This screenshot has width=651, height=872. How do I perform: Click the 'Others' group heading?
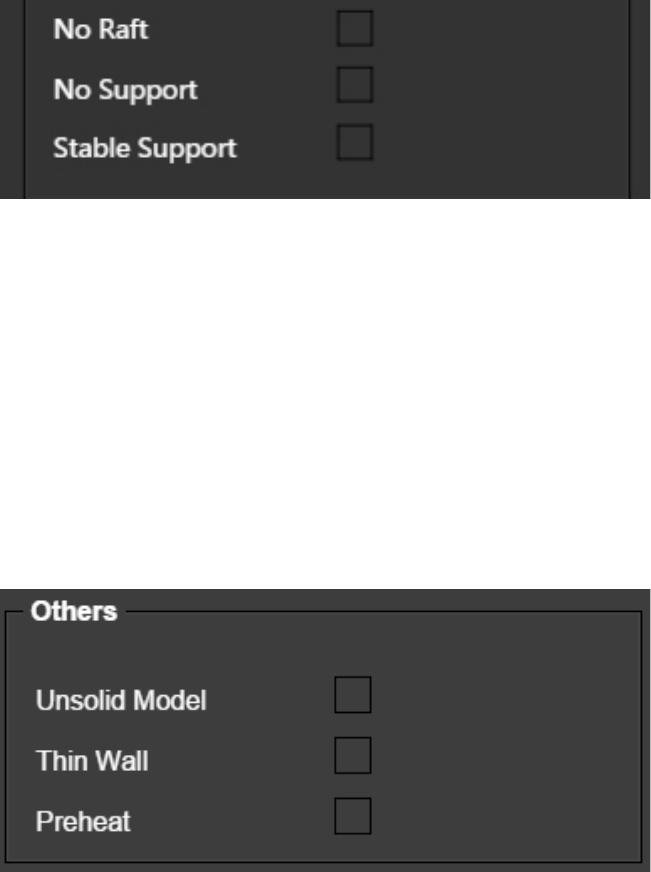pyautogui.click(x=75, y=611)
